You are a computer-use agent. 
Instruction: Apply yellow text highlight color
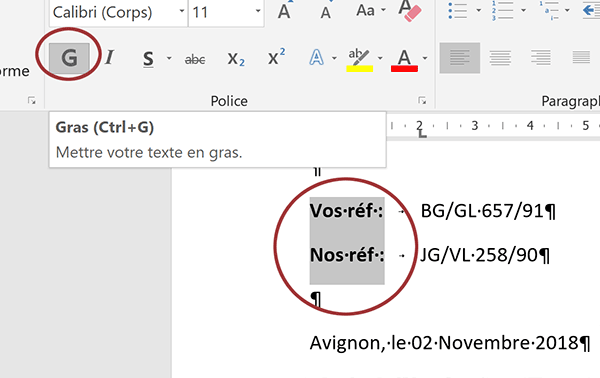point(359,59)
